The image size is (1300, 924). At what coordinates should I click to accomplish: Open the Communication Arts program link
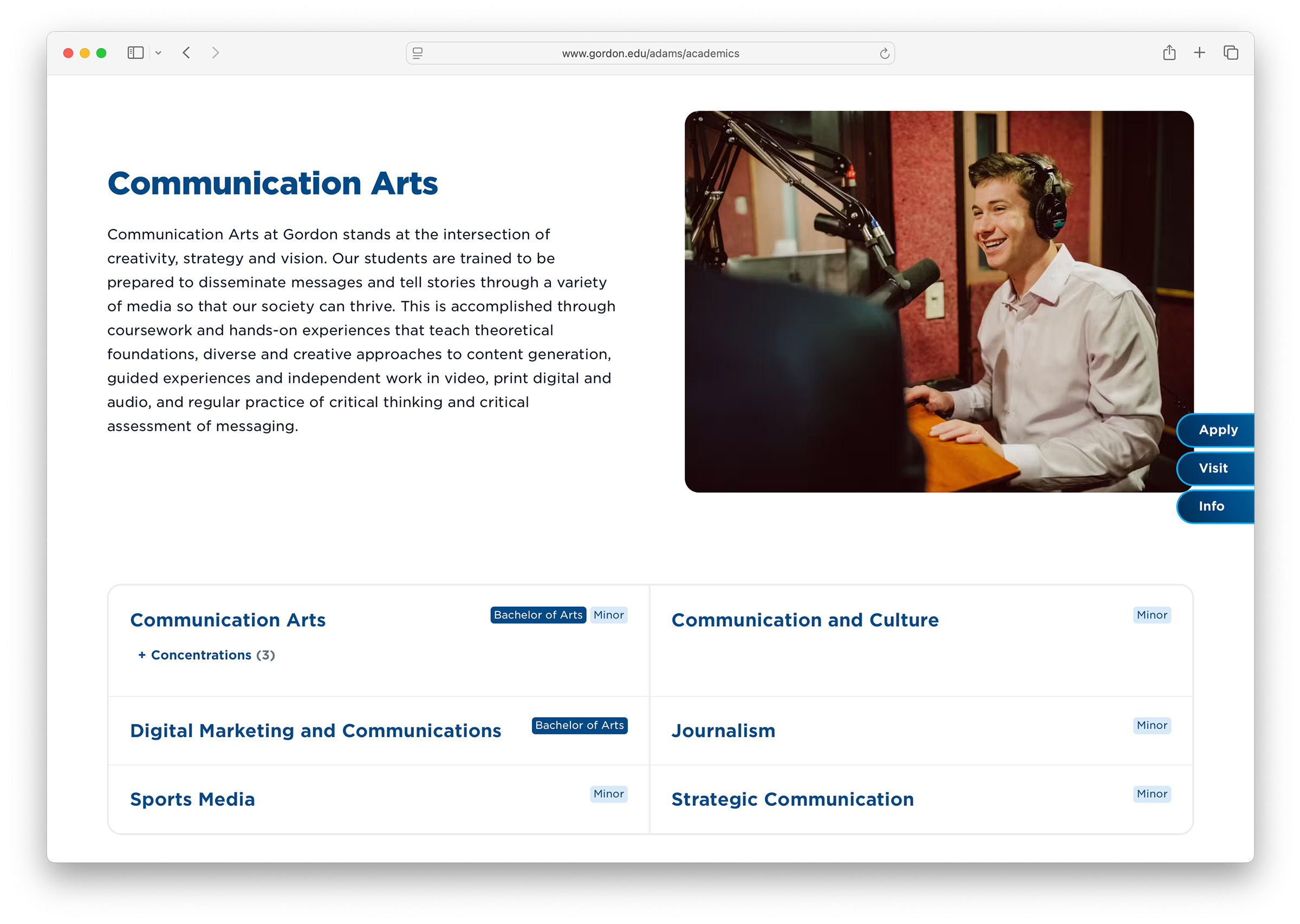[x=227, y=620]
